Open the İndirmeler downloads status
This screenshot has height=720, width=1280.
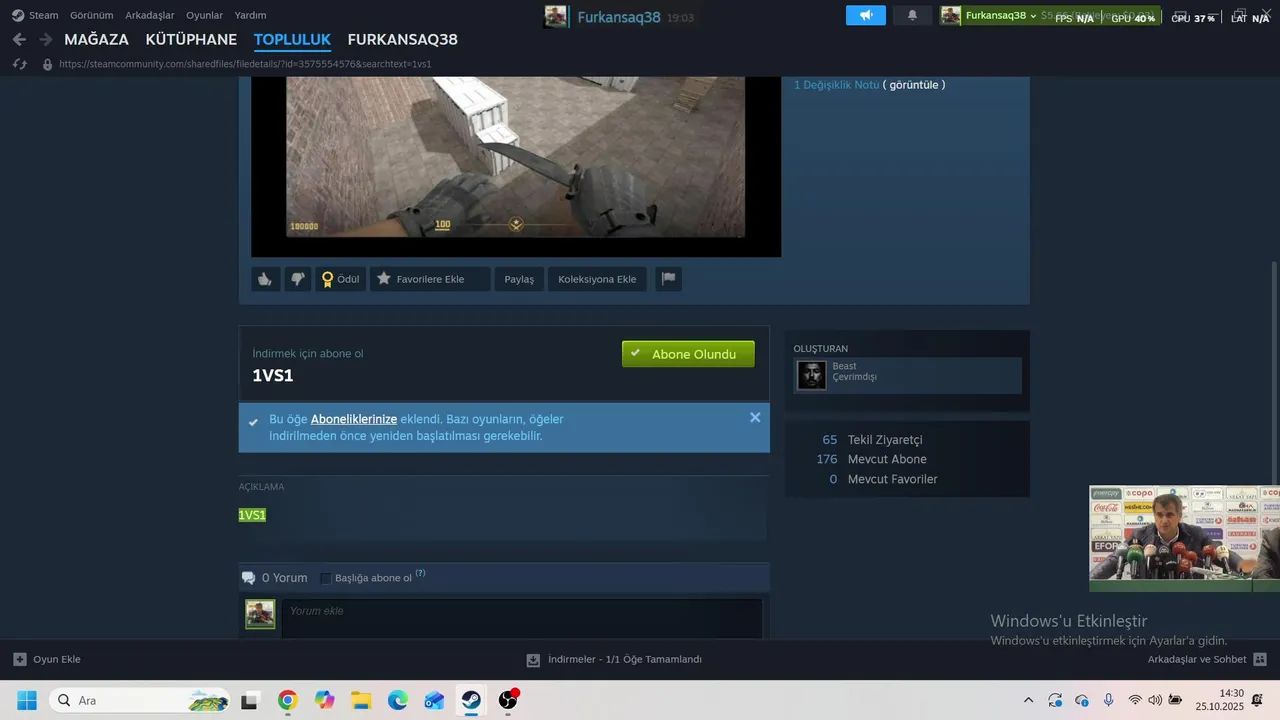614,659
